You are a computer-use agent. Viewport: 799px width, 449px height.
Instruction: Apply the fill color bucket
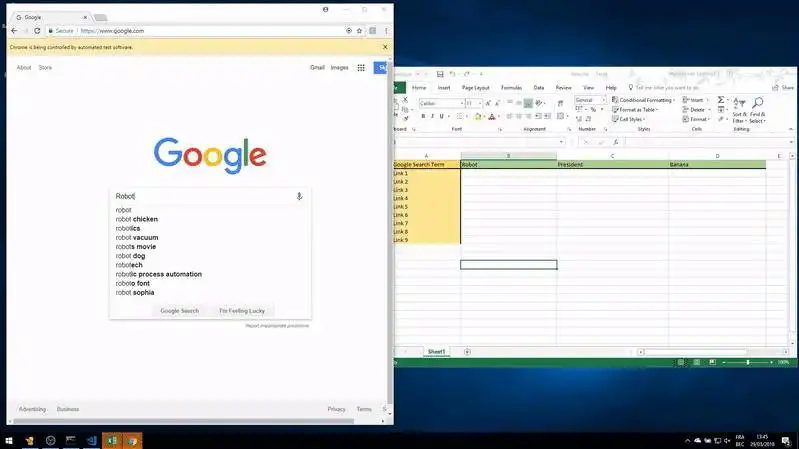(477, 117)
